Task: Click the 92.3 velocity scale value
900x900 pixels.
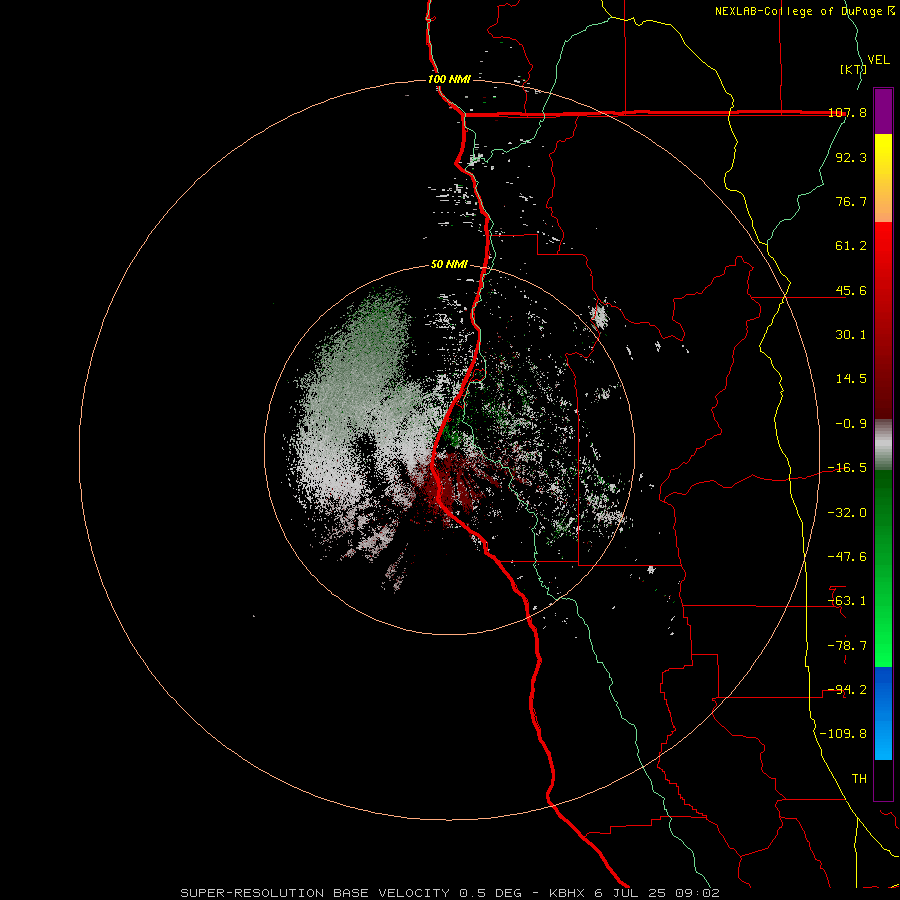Action: point(851,157)
